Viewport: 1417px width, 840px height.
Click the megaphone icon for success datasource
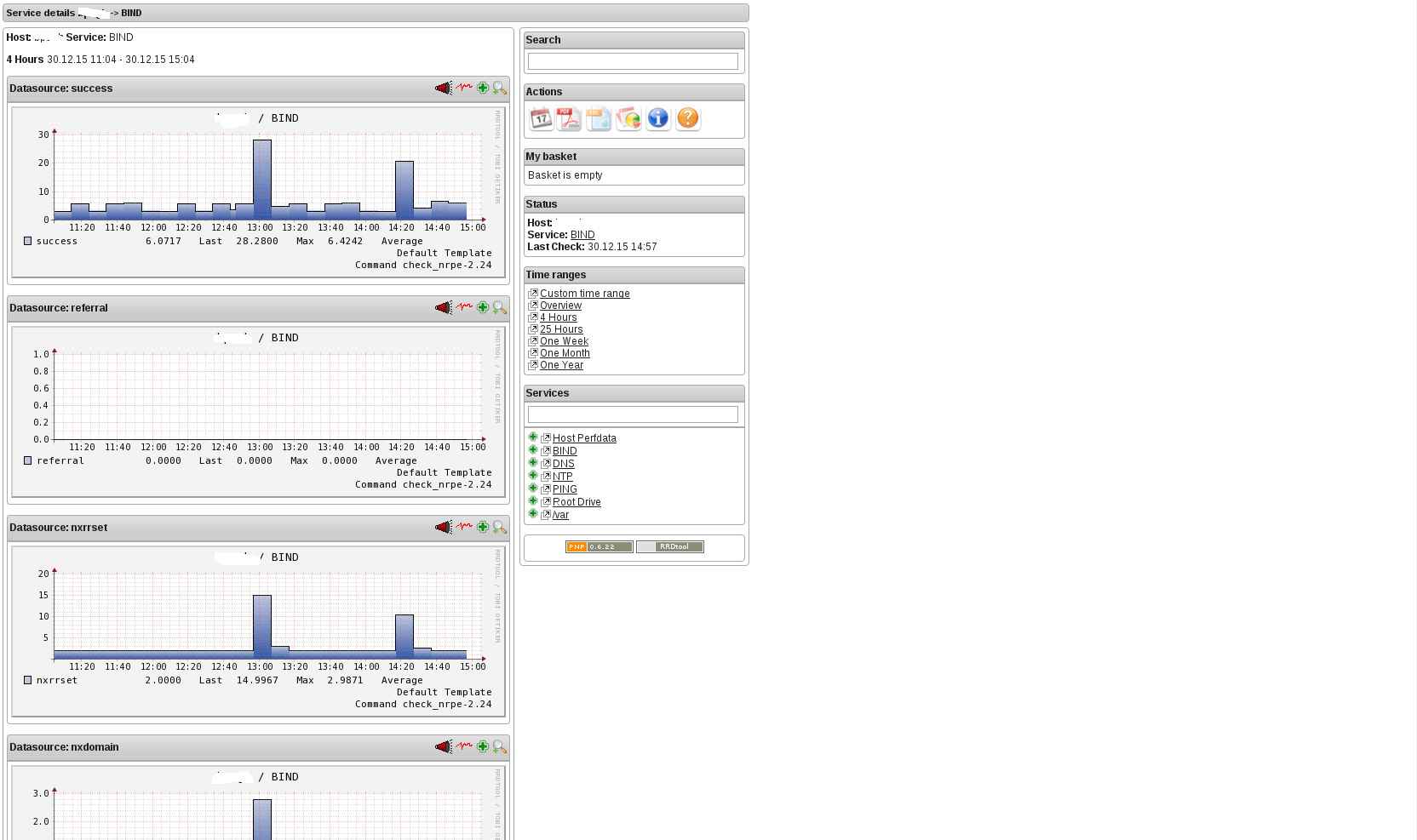coord(443,89)
